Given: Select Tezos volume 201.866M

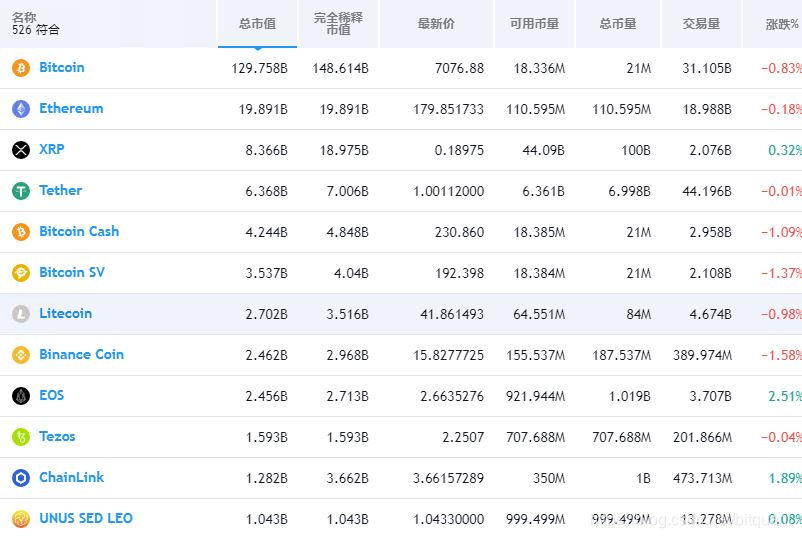Looking at the screenshot, I should 703,437.
